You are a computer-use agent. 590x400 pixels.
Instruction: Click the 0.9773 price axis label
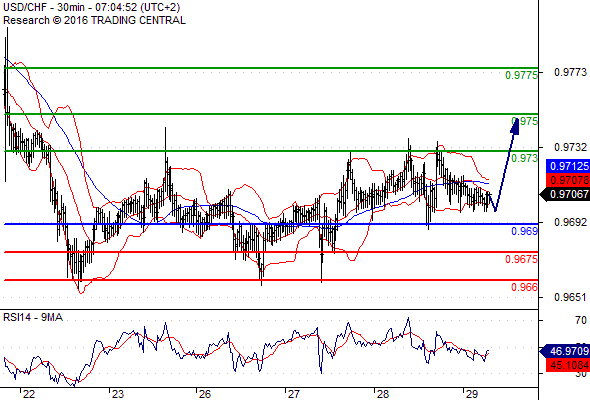click(x=570, y=72)
